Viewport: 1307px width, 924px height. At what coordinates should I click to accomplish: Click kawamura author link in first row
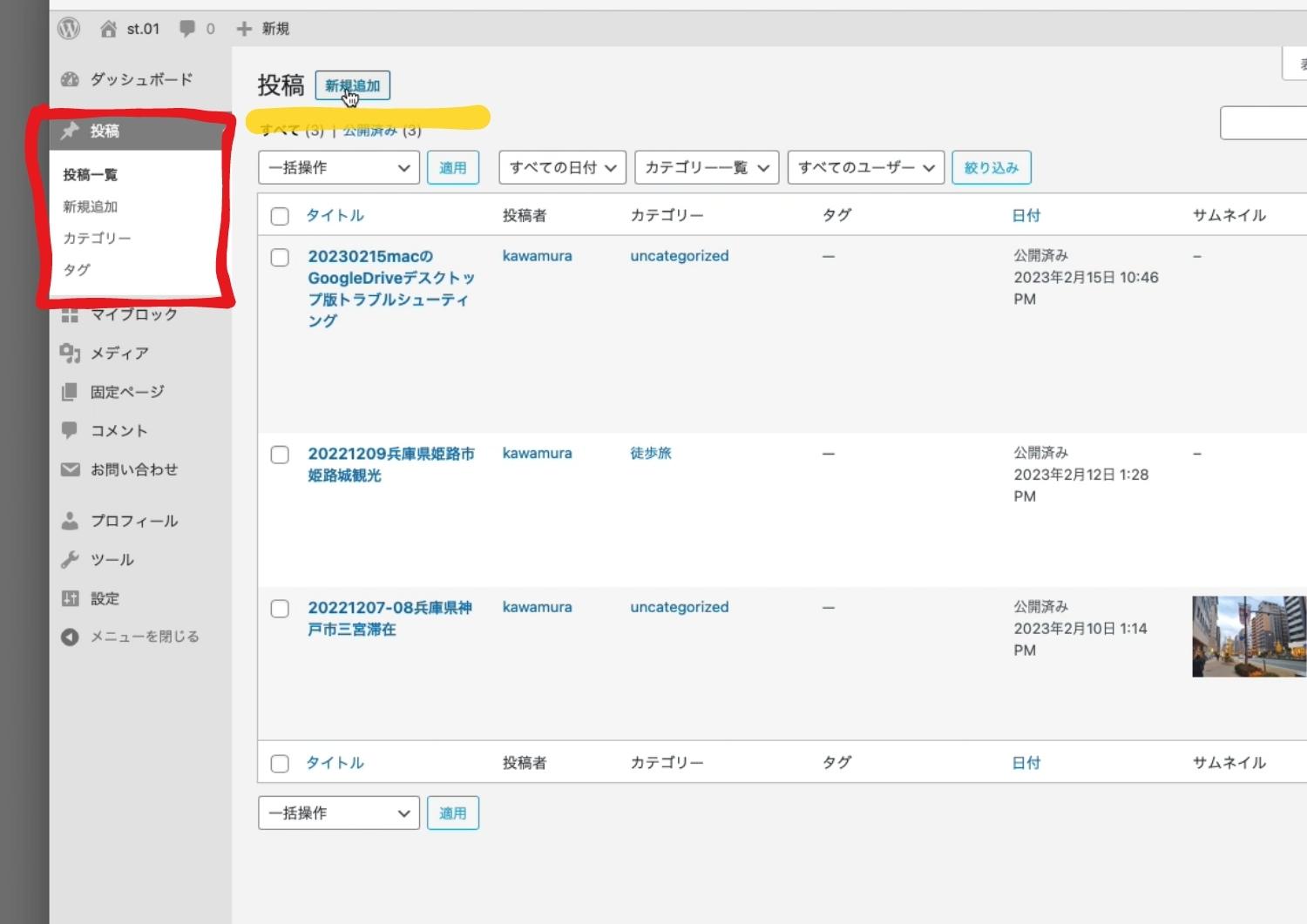[x=538, y=256]
